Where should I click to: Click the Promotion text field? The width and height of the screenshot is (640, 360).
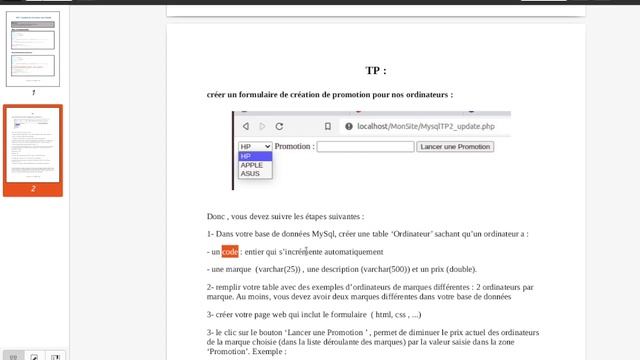point(365,147)
